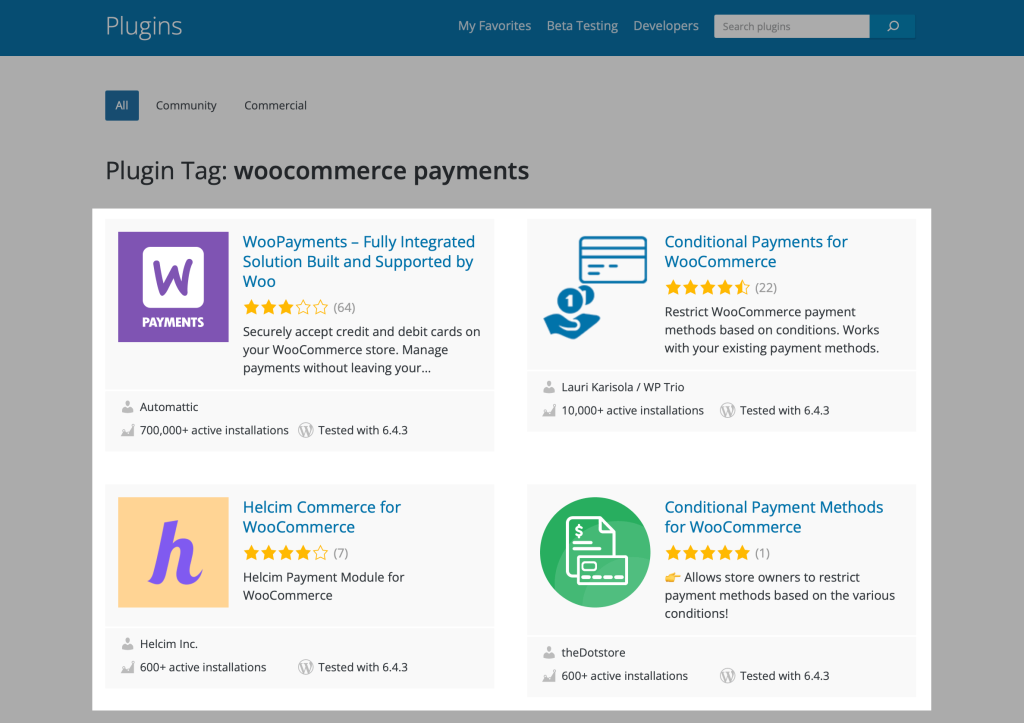
Task: Click the Plugins heading in the header
Action: [144, 26]
